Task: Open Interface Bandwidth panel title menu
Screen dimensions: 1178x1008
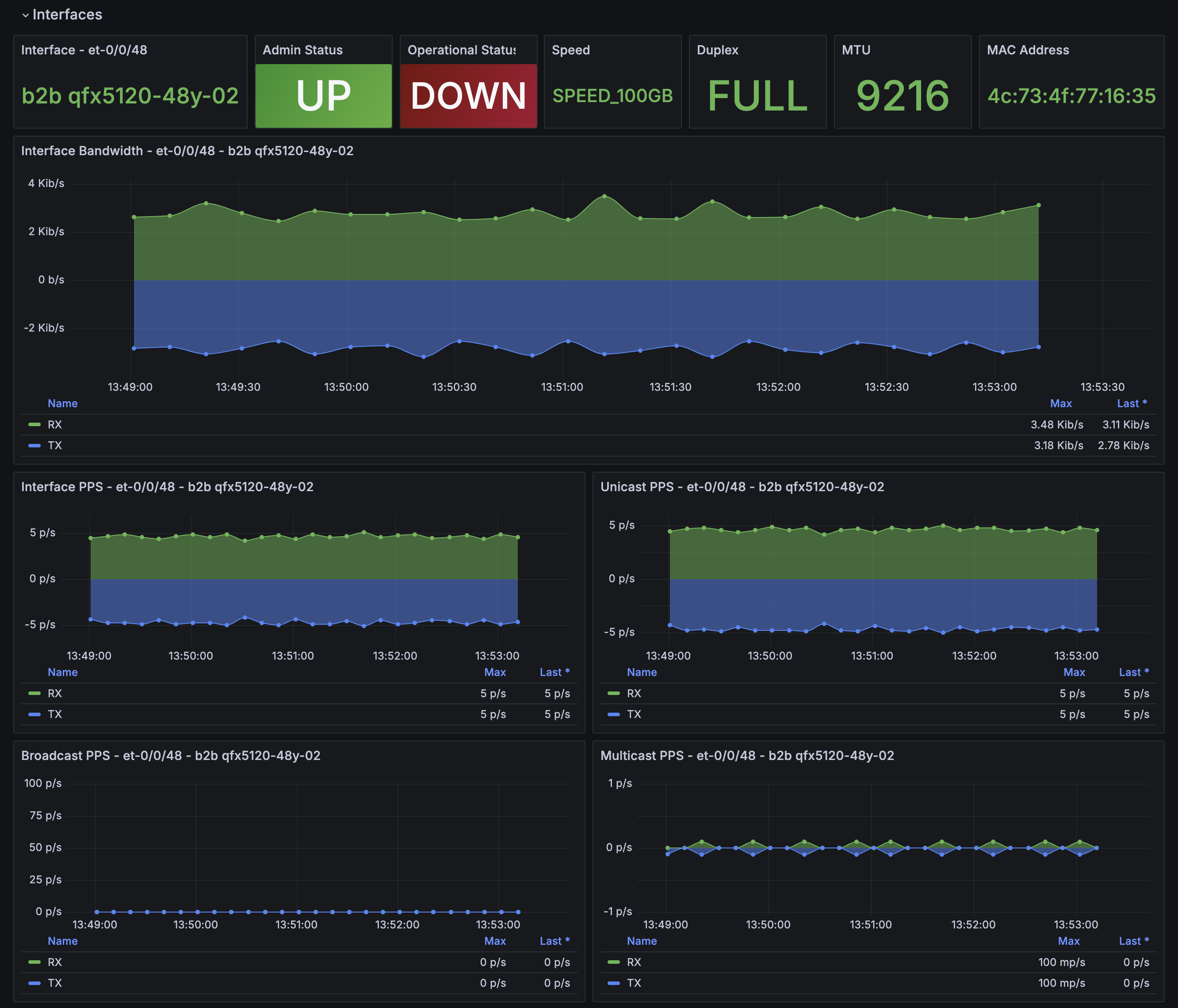Action: click(x=187, y=151)
